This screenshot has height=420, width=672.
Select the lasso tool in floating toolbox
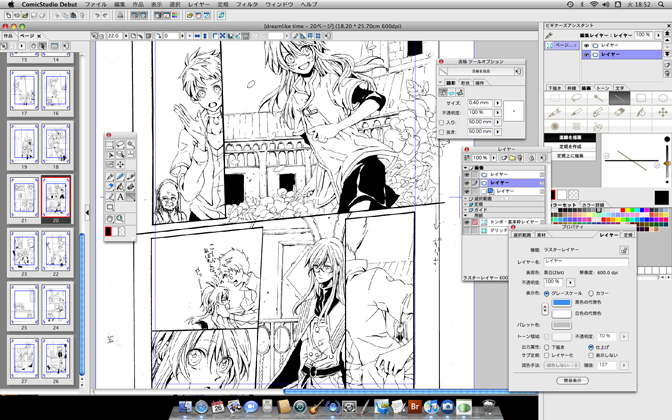pos(120,144)
